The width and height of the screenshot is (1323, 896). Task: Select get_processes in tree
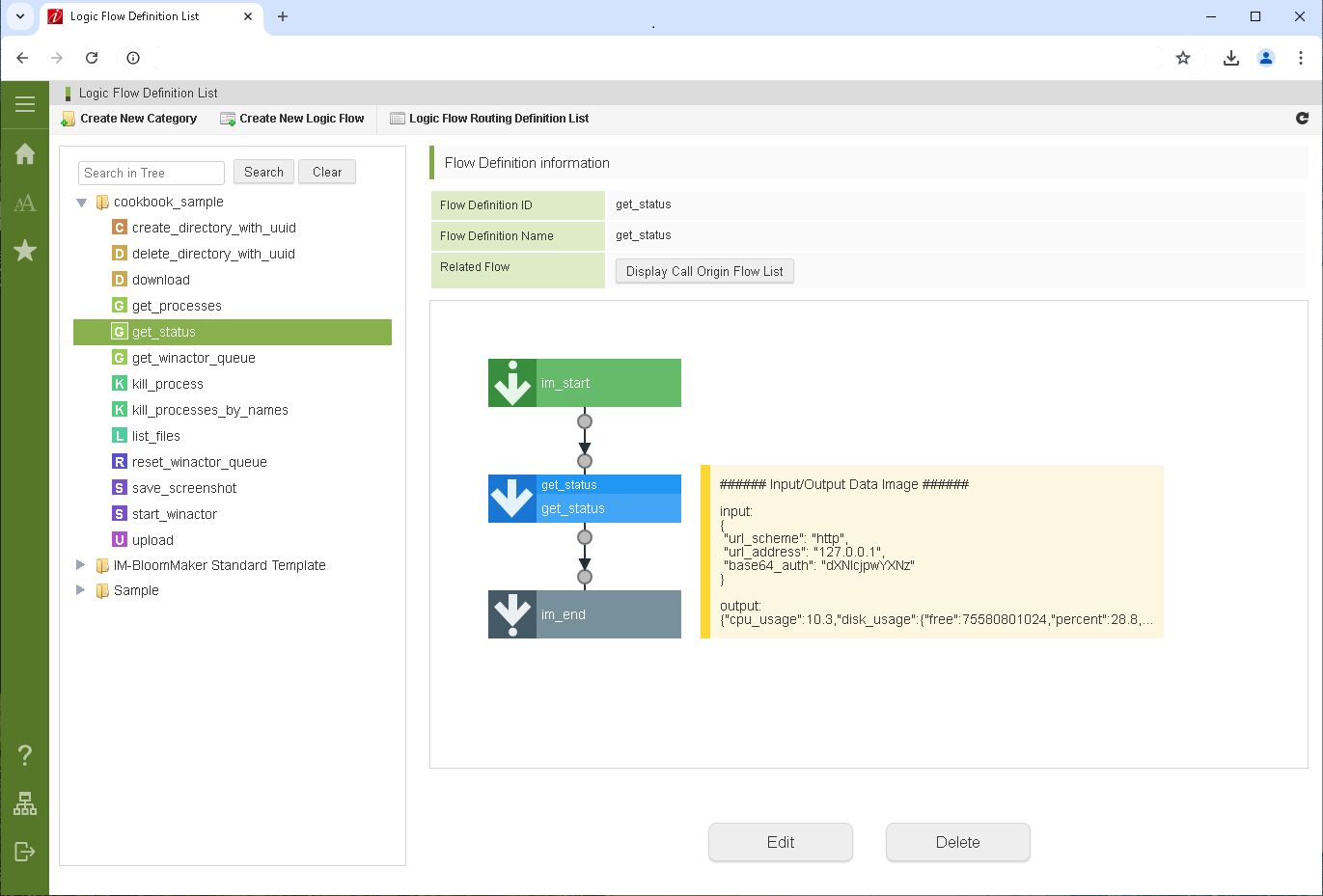click(x=177, y=306)
